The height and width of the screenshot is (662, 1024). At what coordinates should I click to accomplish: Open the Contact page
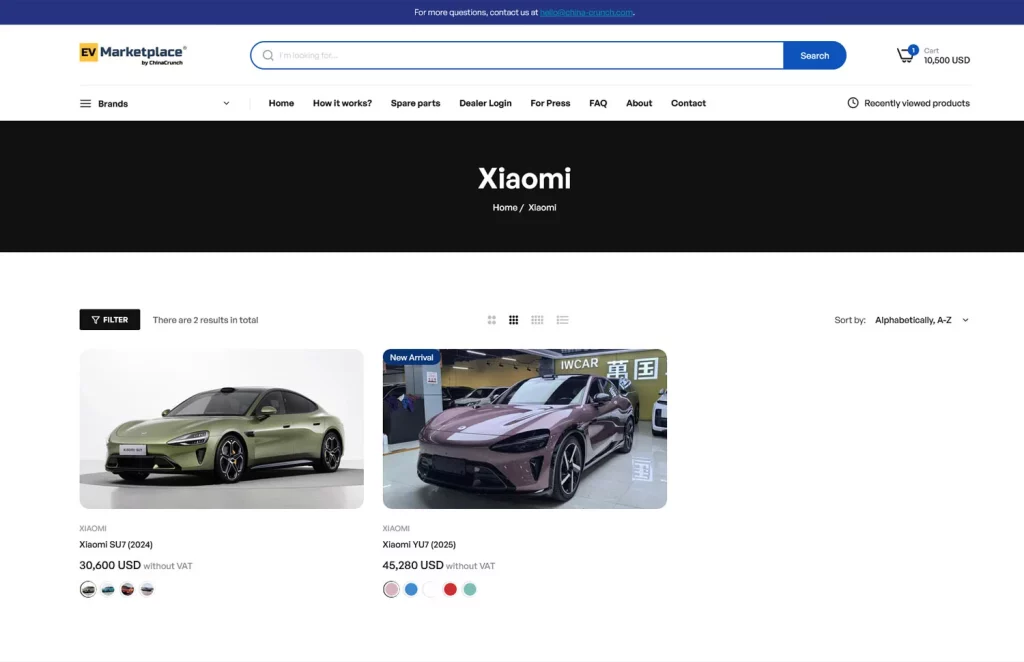pyautogui.click(x=688, y=103)
